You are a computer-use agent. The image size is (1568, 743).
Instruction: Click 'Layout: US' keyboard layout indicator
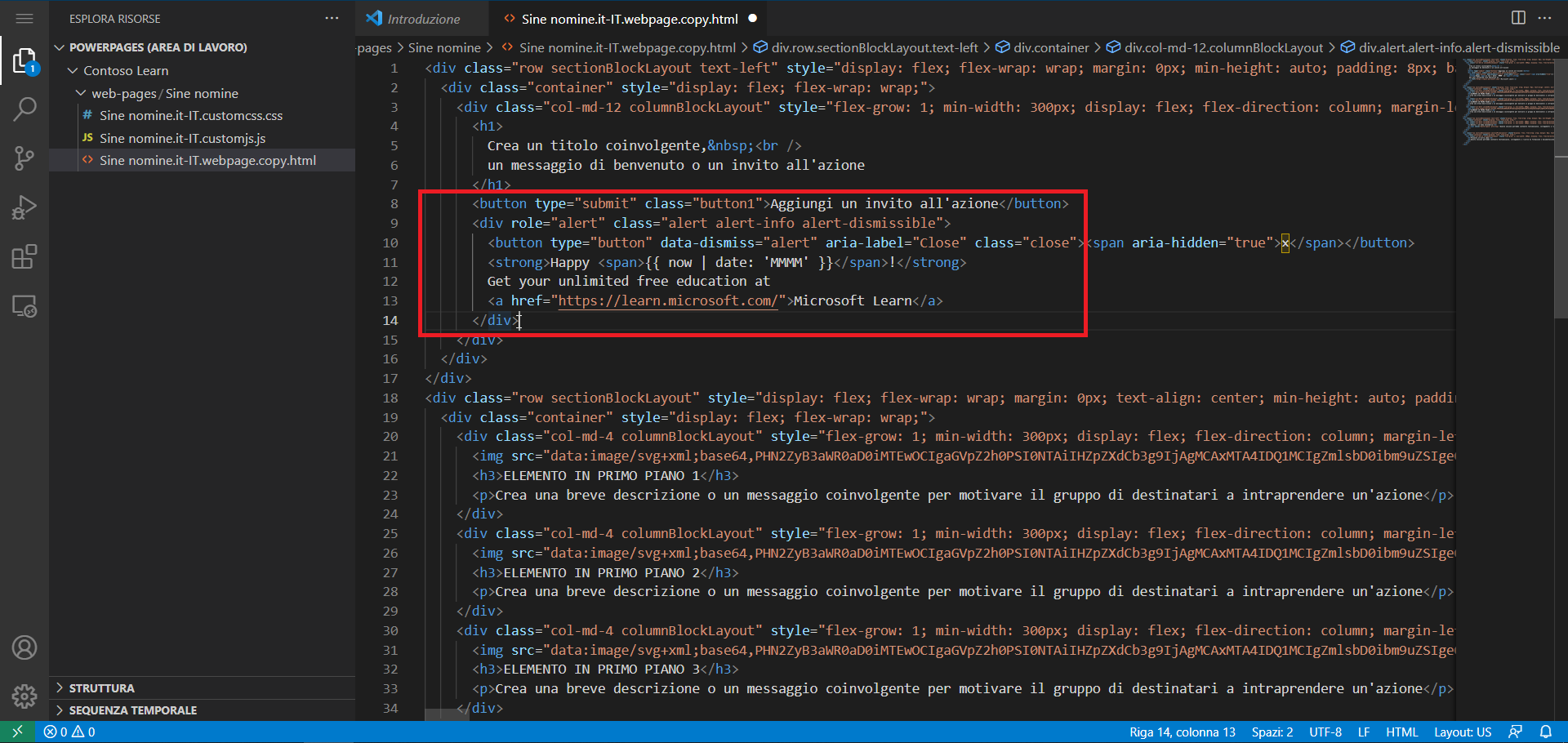pos(1462,732)
